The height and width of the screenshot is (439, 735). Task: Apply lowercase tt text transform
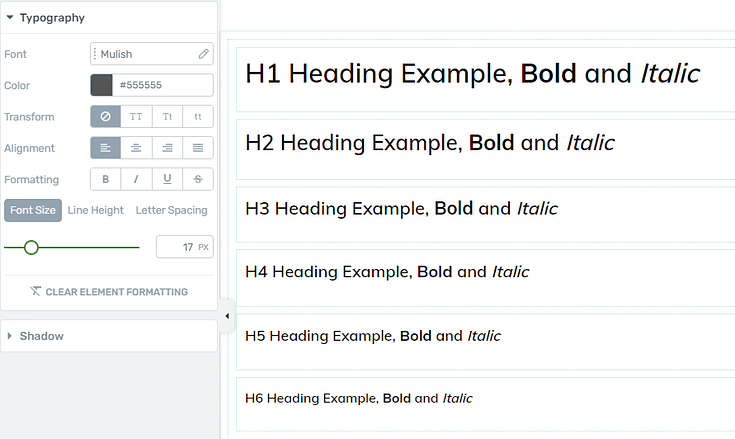198,117
